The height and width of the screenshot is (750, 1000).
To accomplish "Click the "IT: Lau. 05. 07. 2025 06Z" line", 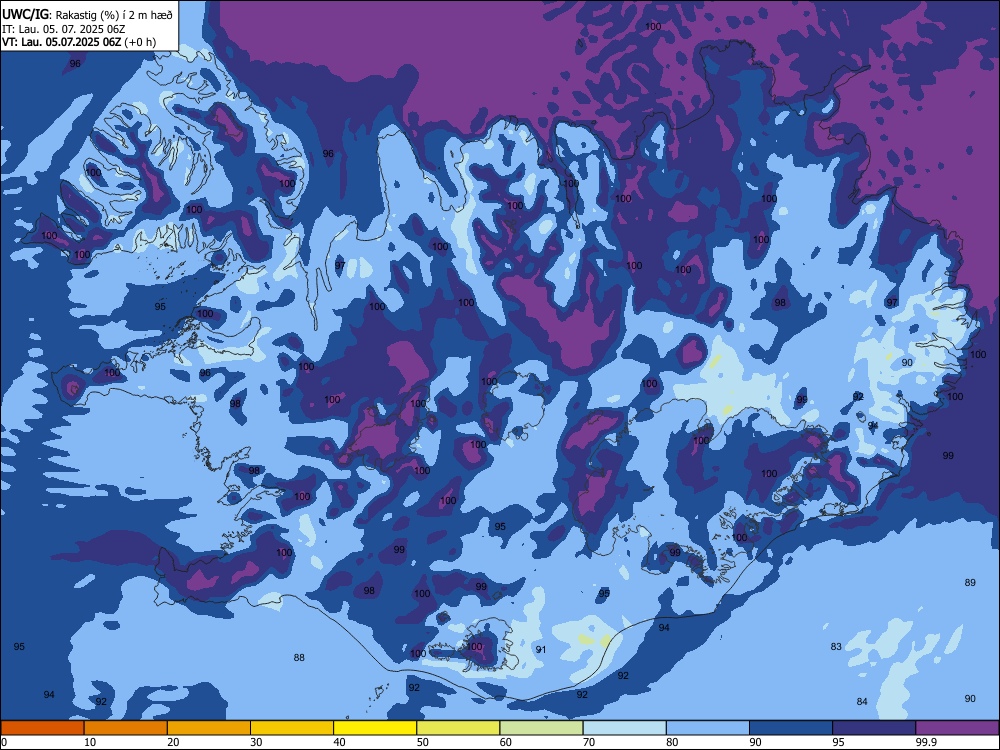I will point(63,29).
